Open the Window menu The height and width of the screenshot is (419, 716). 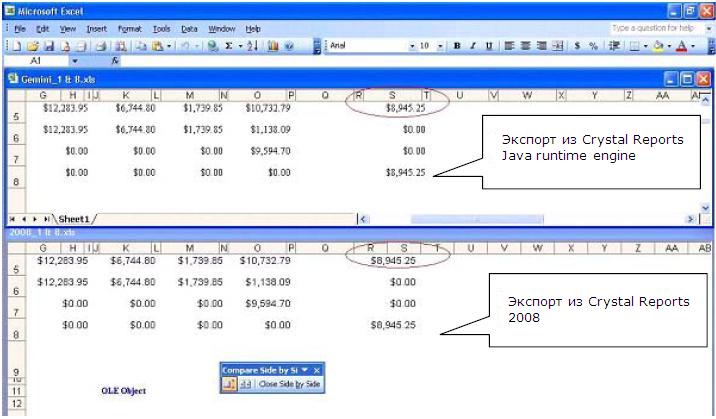221,29
